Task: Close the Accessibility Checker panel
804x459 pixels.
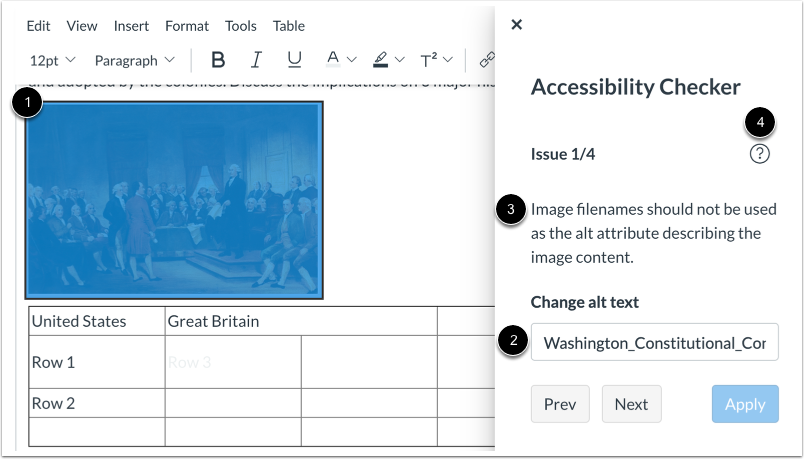Action: click(x=517, y=24)
